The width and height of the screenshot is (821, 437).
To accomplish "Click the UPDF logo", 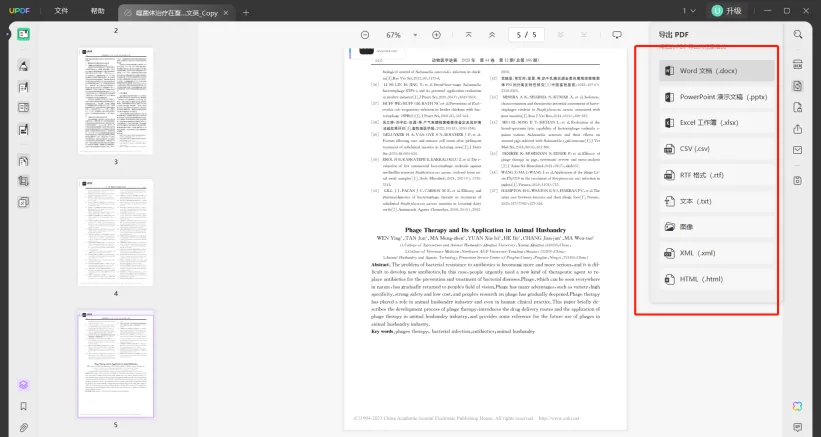I will 19,11.
